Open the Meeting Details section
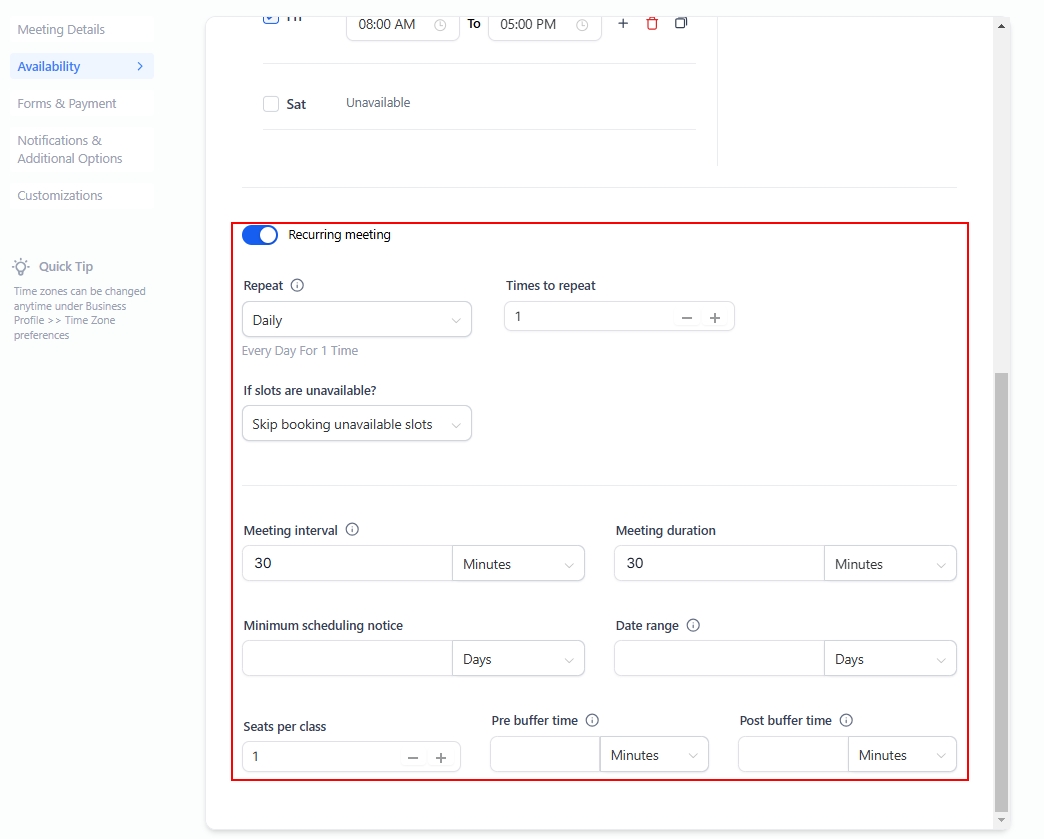 tap(61, 30)
